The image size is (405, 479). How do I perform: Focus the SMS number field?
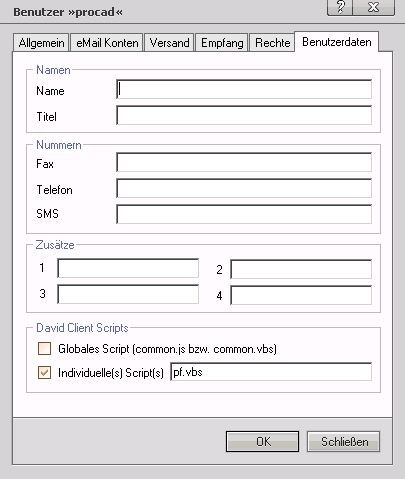tap(244, 214)
